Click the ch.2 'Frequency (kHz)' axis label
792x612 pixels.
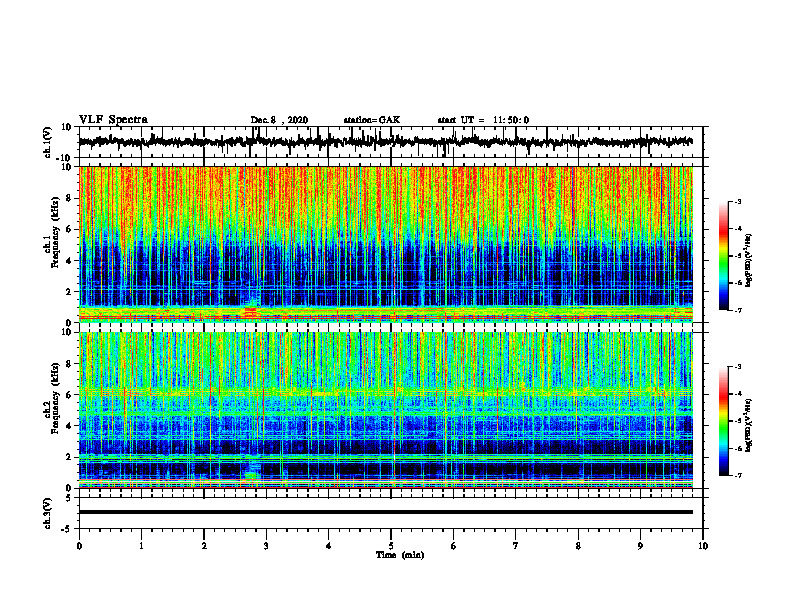coord(53,398)
